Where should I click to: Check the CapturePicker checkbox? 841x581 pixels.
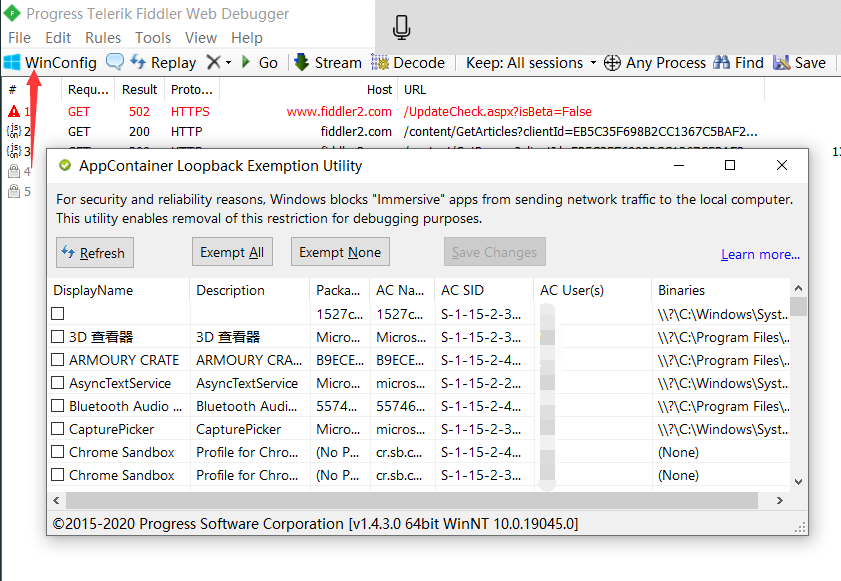57,429
